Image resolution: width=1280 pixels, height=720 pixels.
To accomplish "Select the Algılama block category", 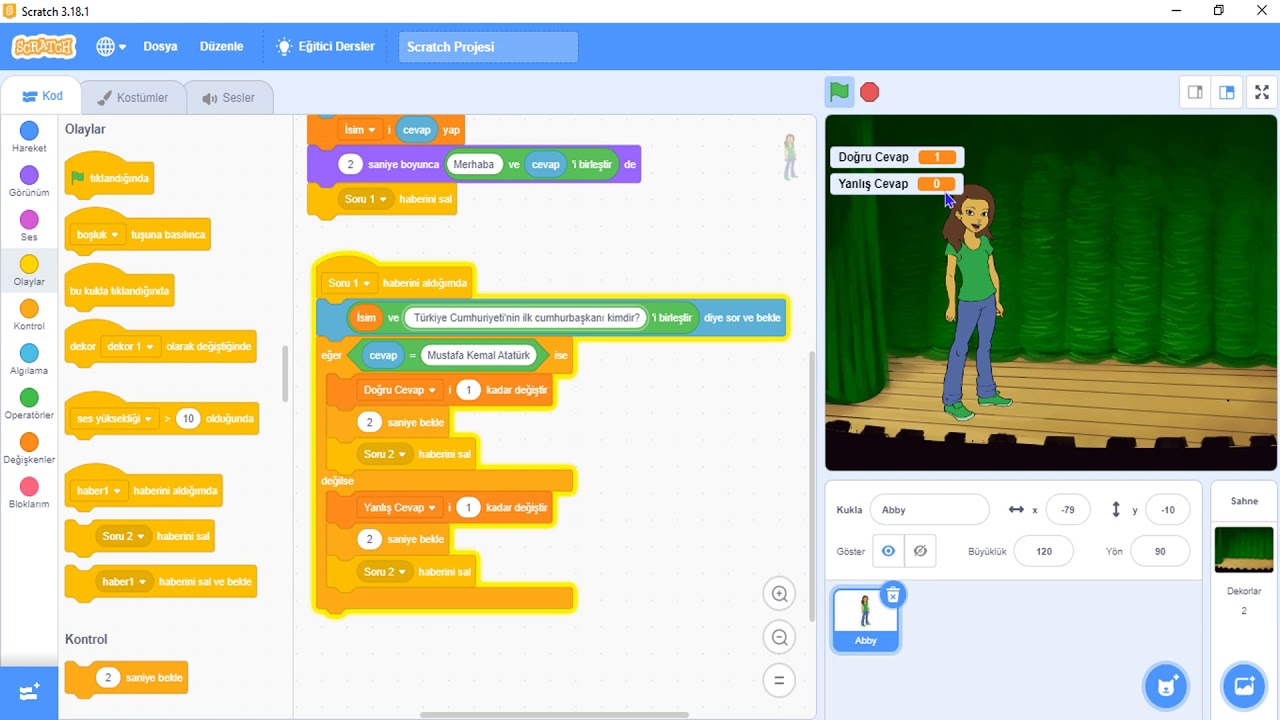I will coord(29,359).
